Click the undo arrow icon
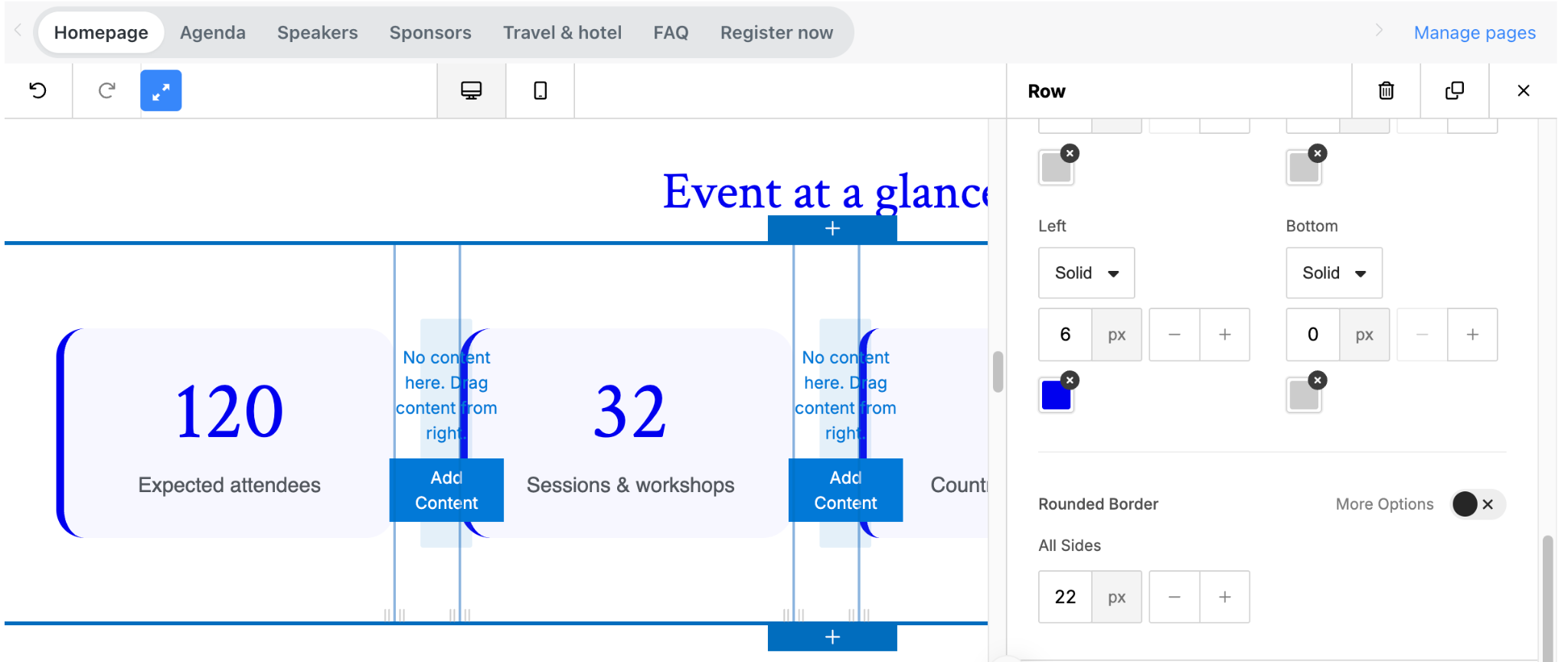 click(x=38, y=91)
